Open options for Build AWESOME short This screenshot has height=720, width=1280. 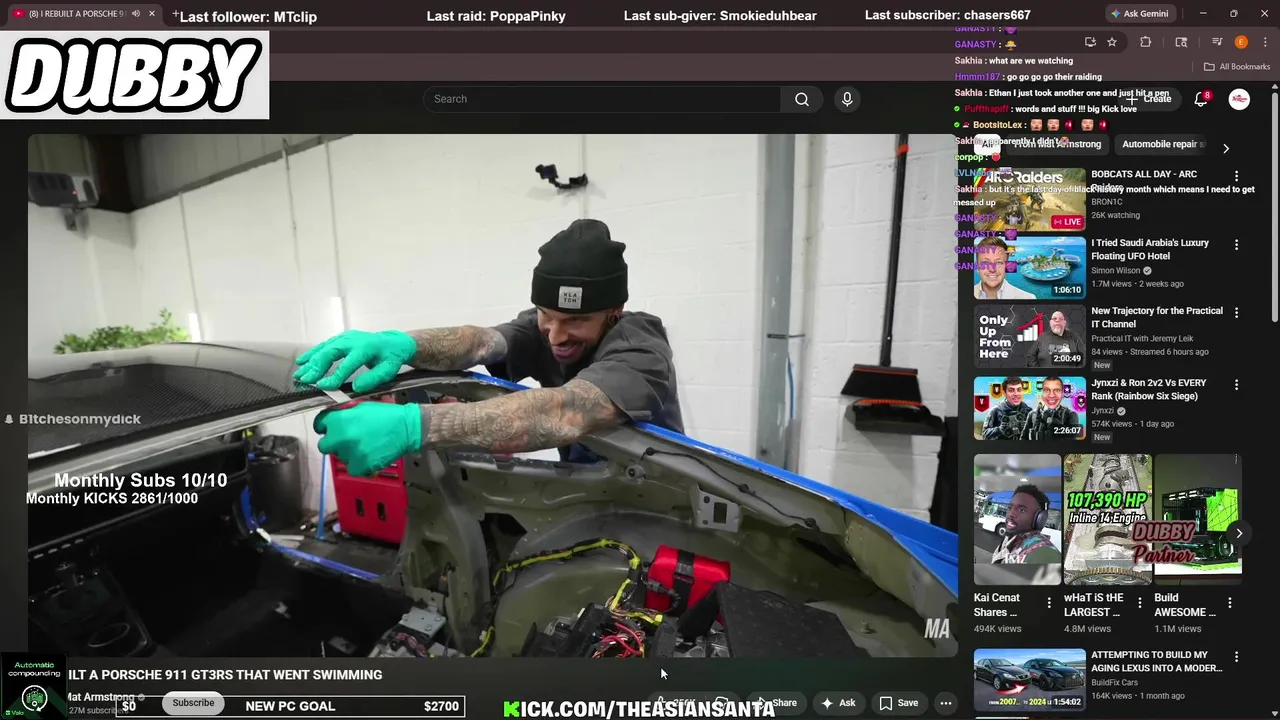point(1230,603)
